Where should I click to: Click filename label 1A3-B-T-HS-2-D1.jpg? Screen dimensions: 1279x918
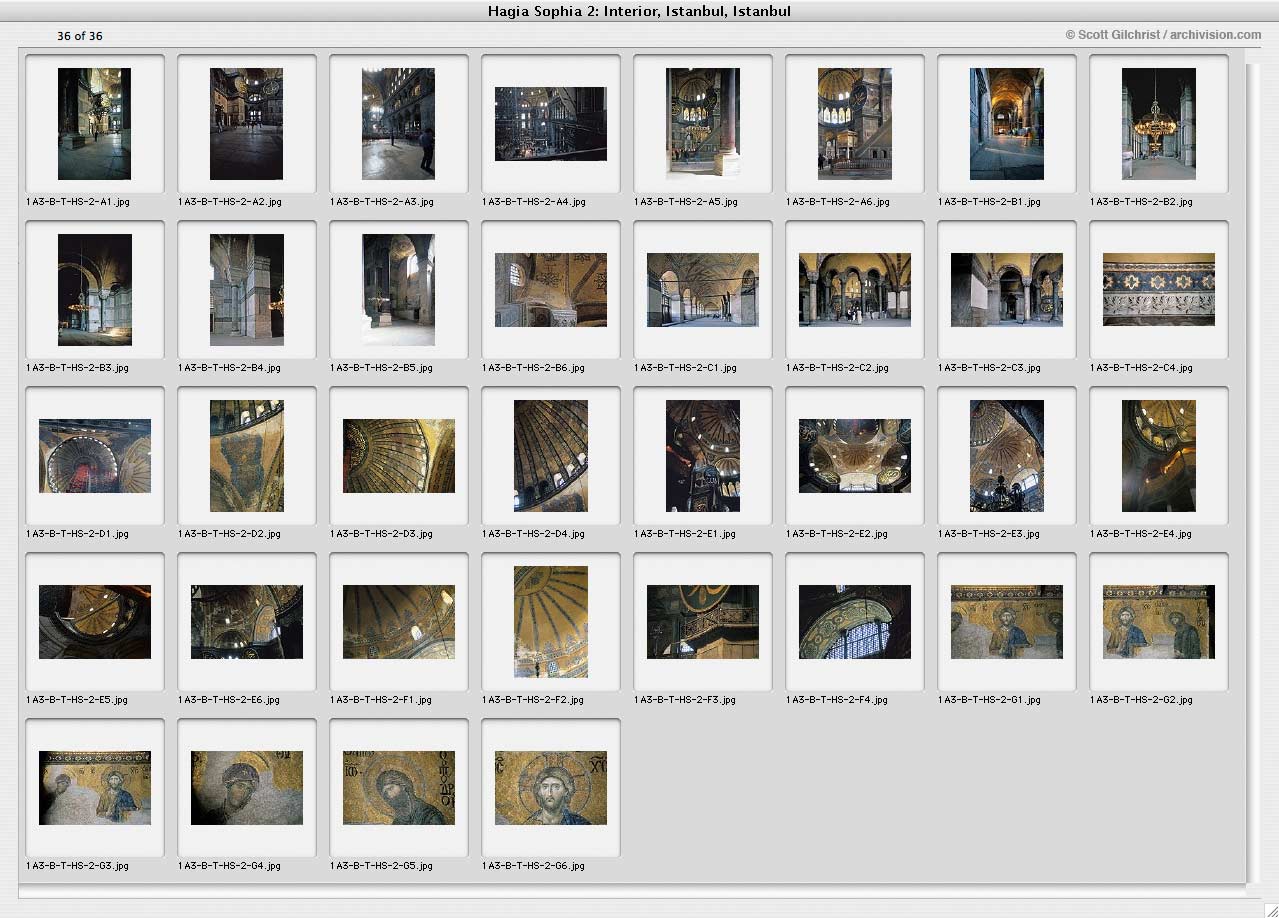(x=78, y=534)
